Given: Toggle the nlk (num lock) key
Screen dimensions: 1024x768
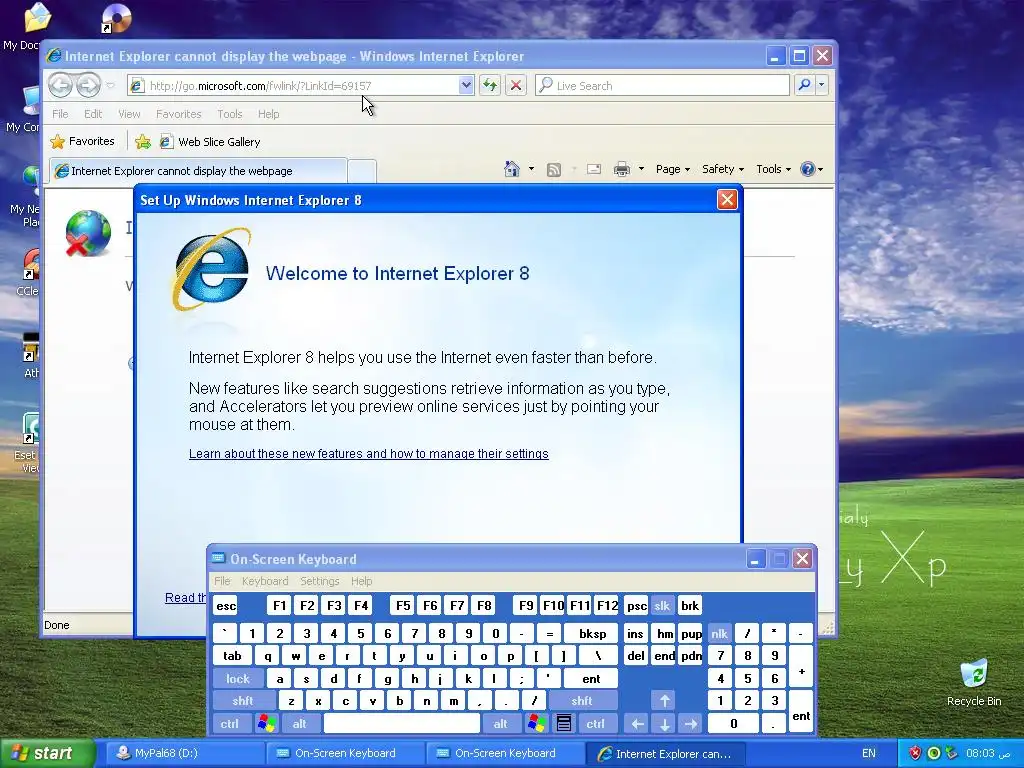Looking at the screenshot, I should (x=719, y=633).
